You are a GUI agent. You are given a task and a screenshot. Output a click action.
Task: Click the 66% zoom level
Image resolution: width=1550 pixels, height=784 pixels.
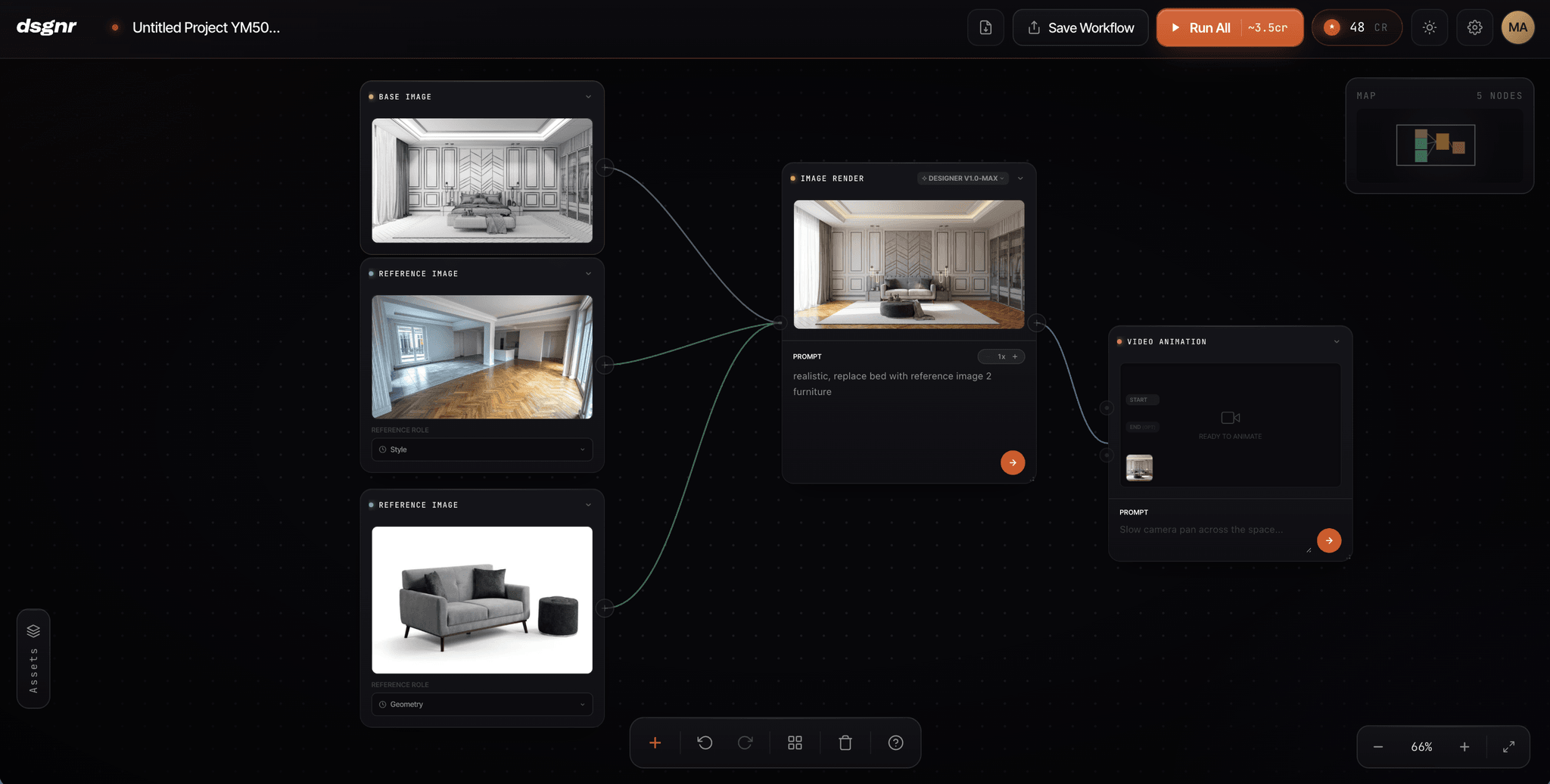click(x=1421, y=747)
